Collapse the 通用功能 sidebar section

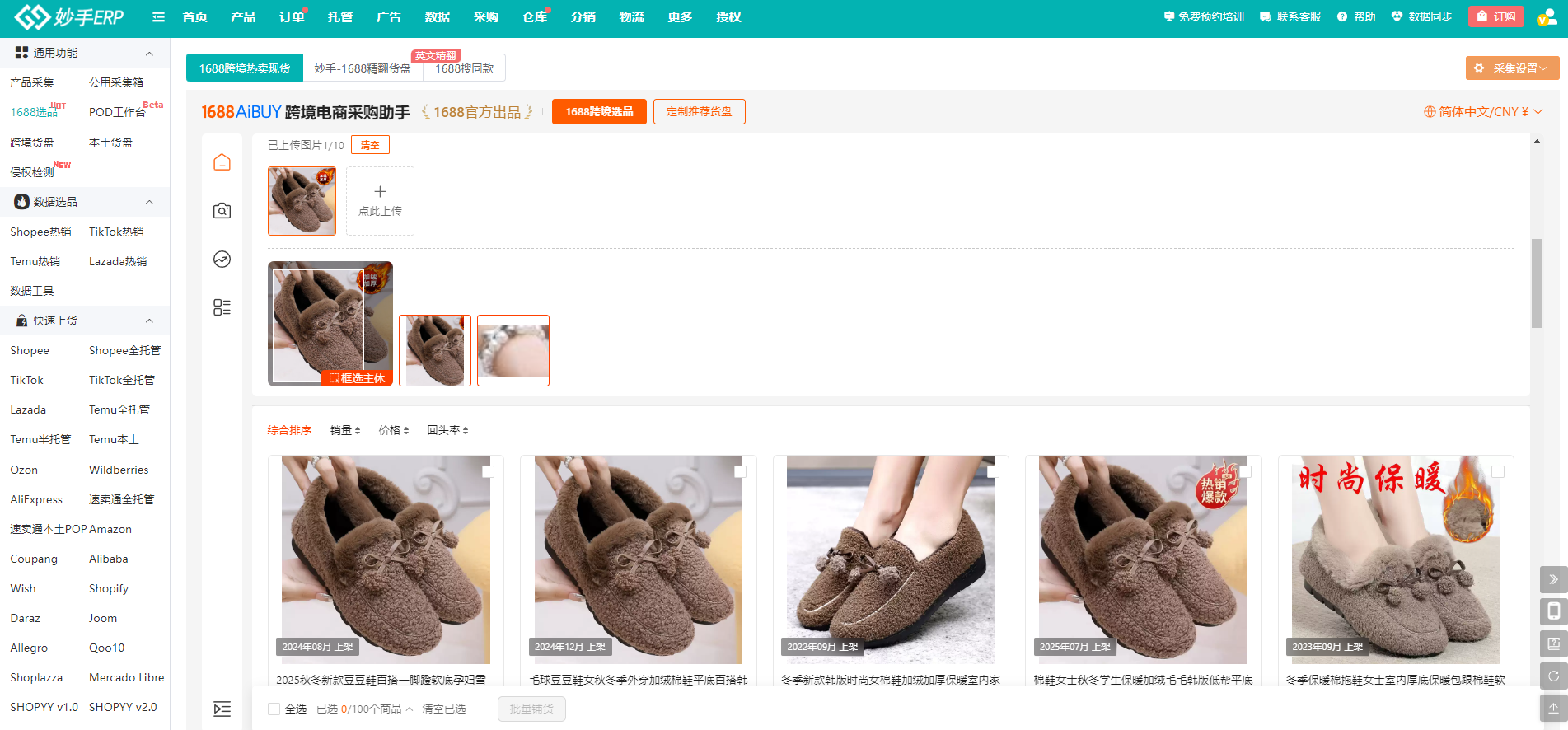click(149, 54)
